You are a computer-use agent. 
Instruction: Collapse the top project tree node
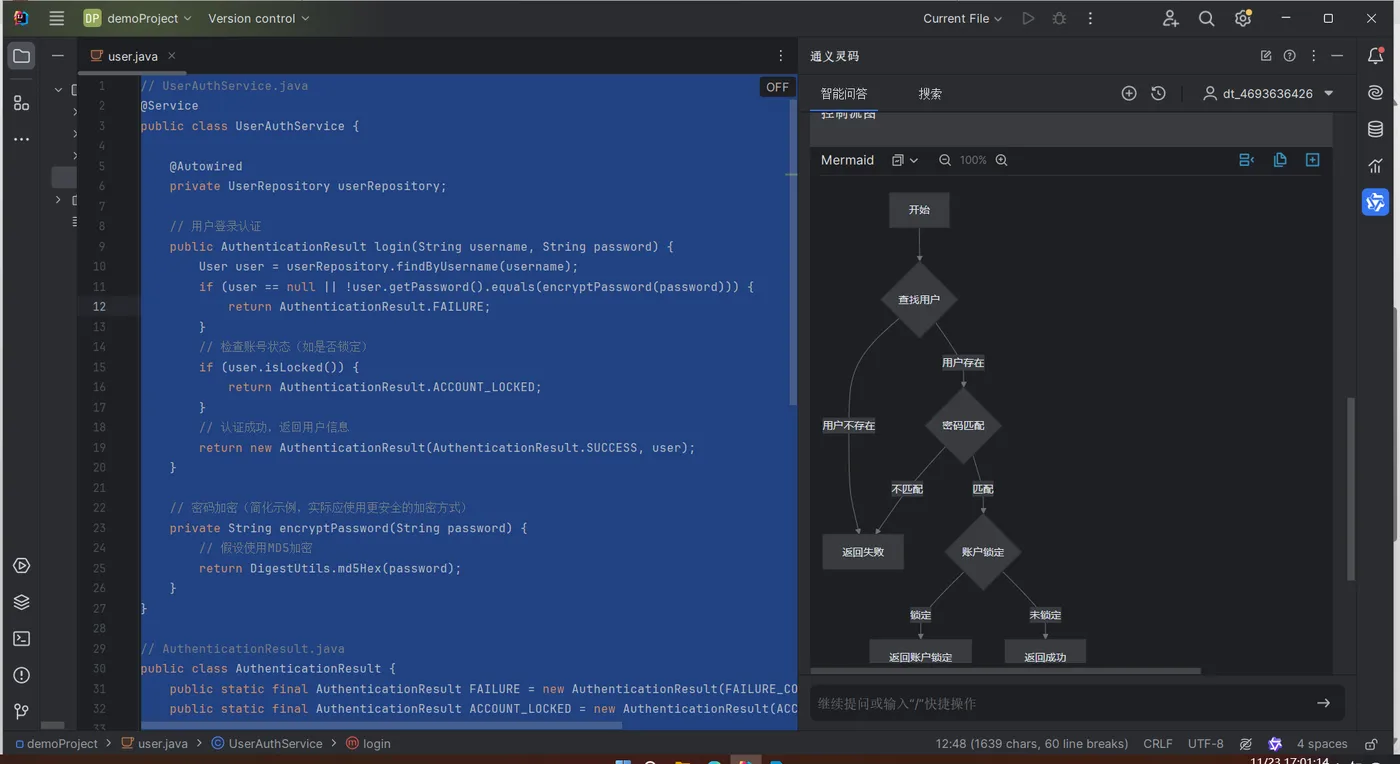58,89
